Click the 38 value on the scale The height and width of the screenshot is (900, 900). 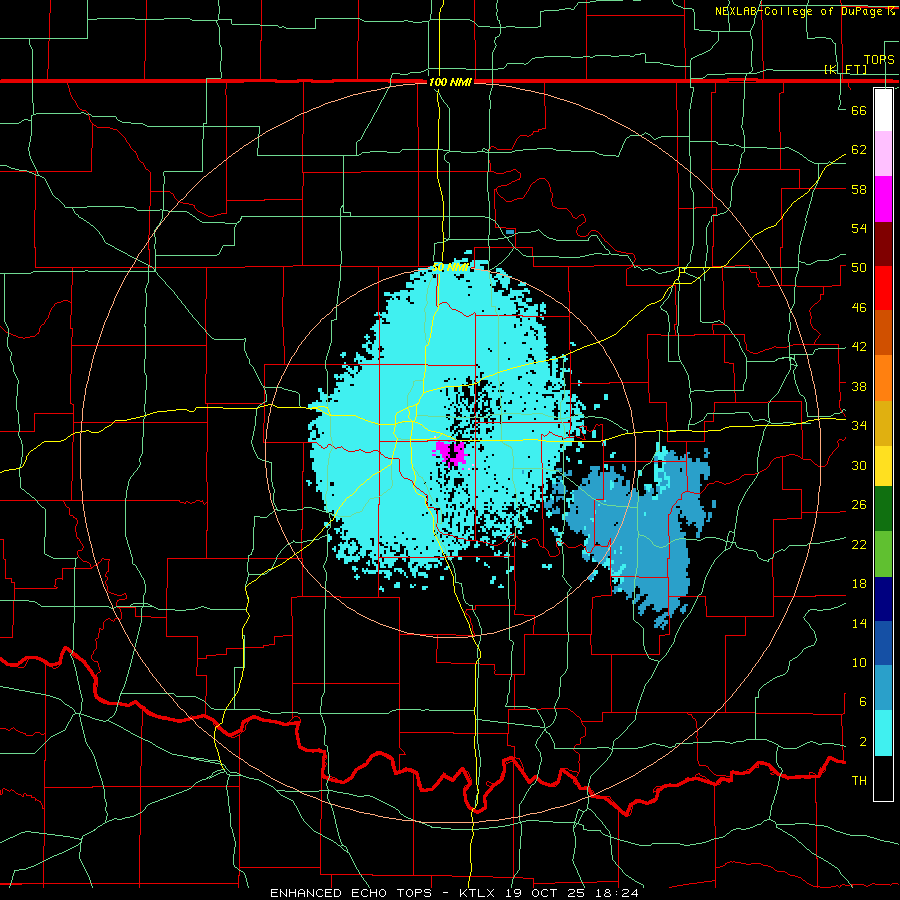[x=859, y=386]
